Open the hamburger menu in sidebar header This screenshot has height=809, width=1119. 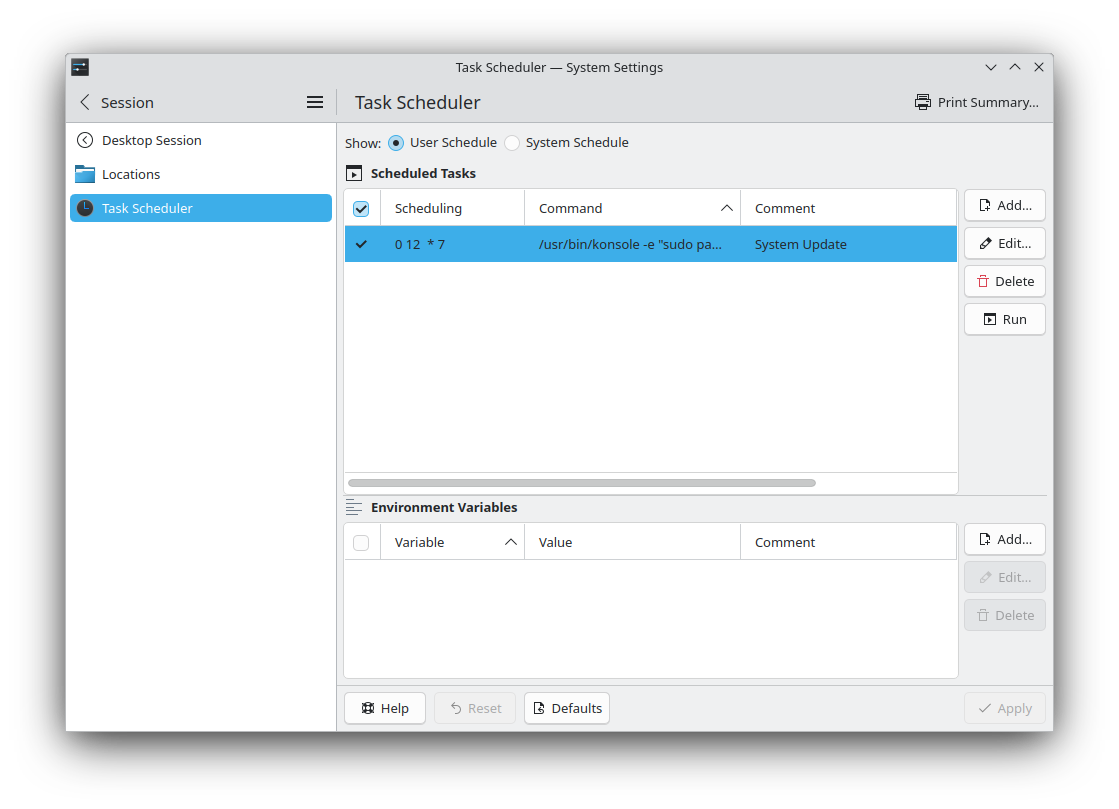coord(314,102)
